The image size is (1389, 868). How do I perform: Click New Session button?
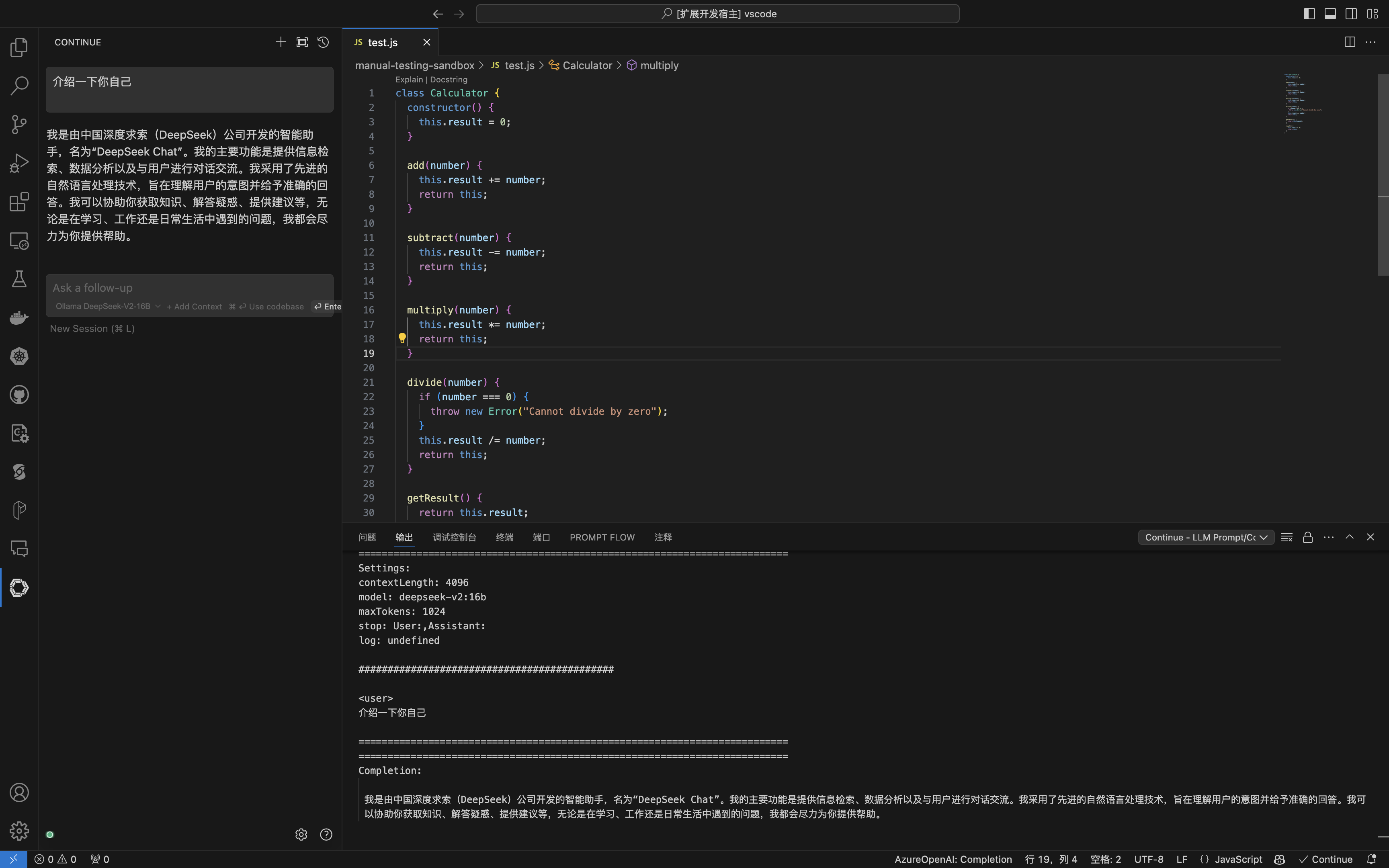(x=92, y=328)
